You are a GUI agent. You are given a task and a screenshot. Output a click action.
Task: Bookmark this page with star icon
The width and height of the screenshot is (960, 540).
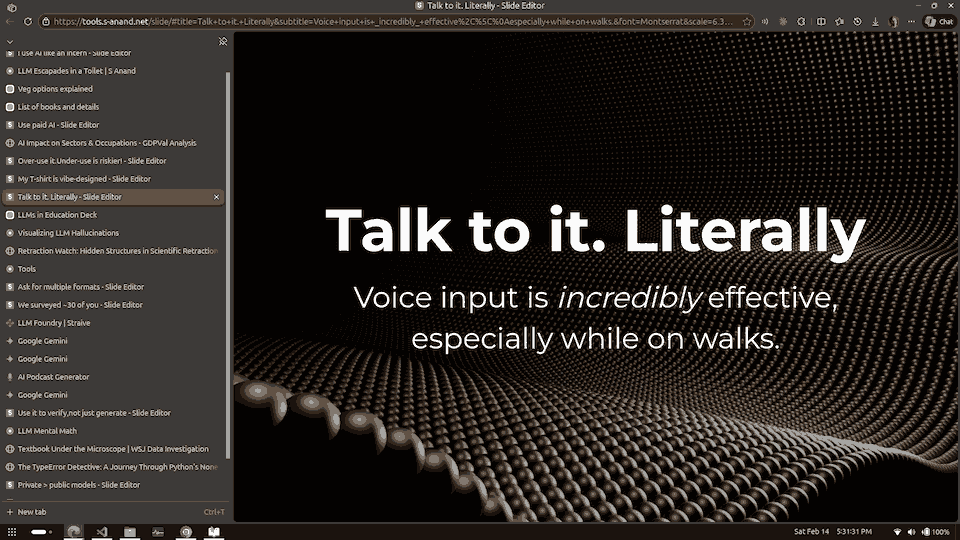point(747,21)
